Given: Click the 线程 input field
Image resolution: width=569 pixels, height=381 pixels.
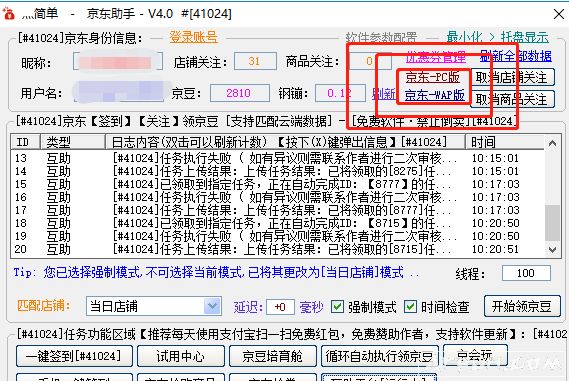Looking at the screenshot, I should 526,273.
